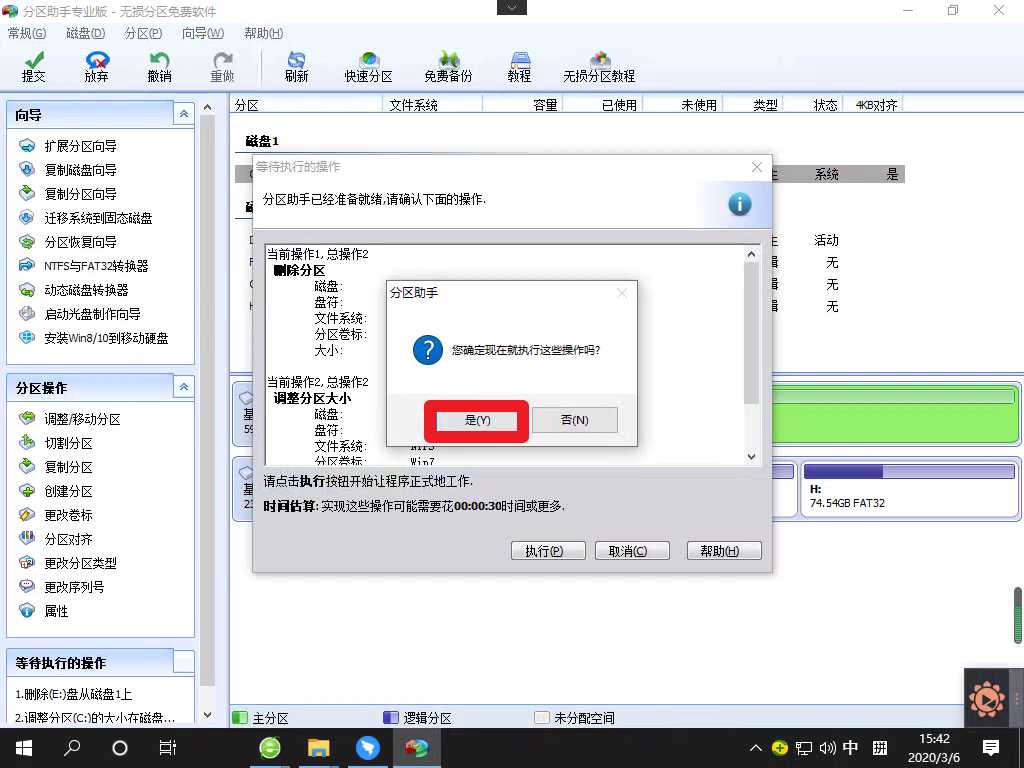Click the 撤销 (Undo) toolbar icon
Screen dimensions: 1024x768
159,66
